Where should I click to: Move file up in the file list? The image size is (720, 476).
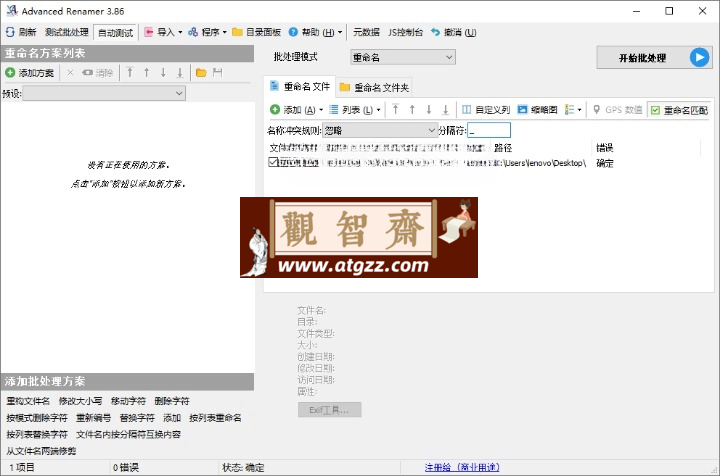[x=412, y=109]
